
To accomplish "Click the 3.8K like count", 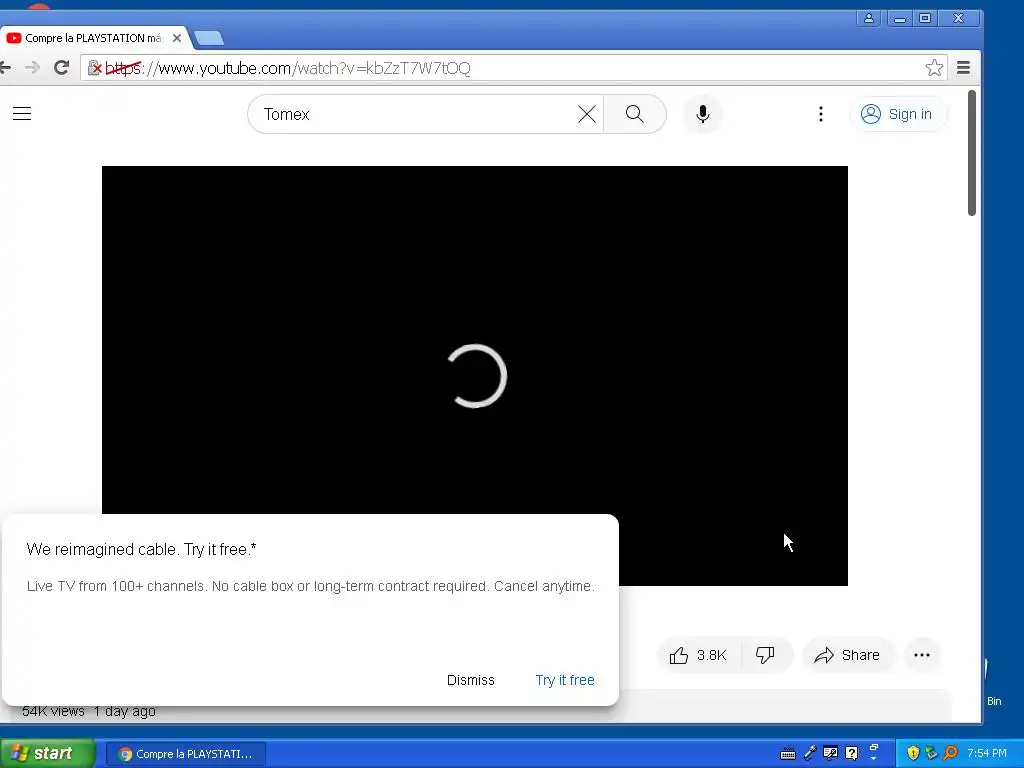I will click(712, 655).
